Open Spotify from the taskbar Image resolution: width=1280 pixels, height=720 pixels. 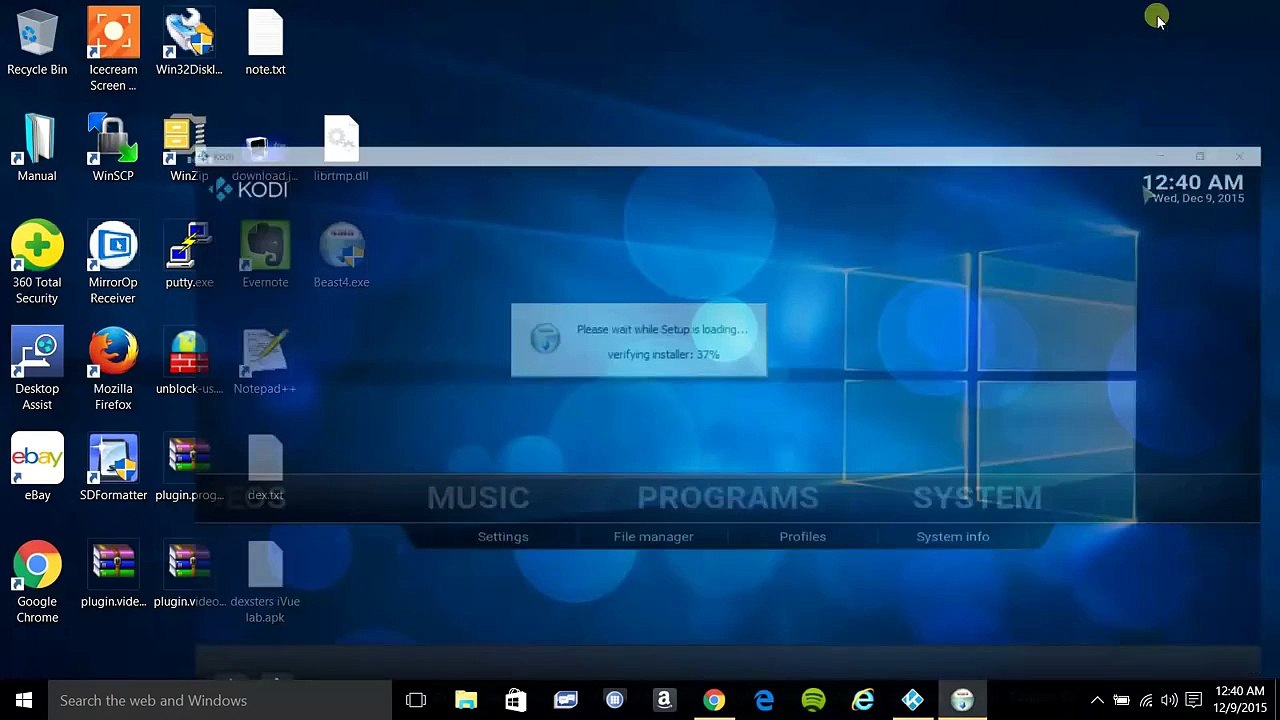813,700
